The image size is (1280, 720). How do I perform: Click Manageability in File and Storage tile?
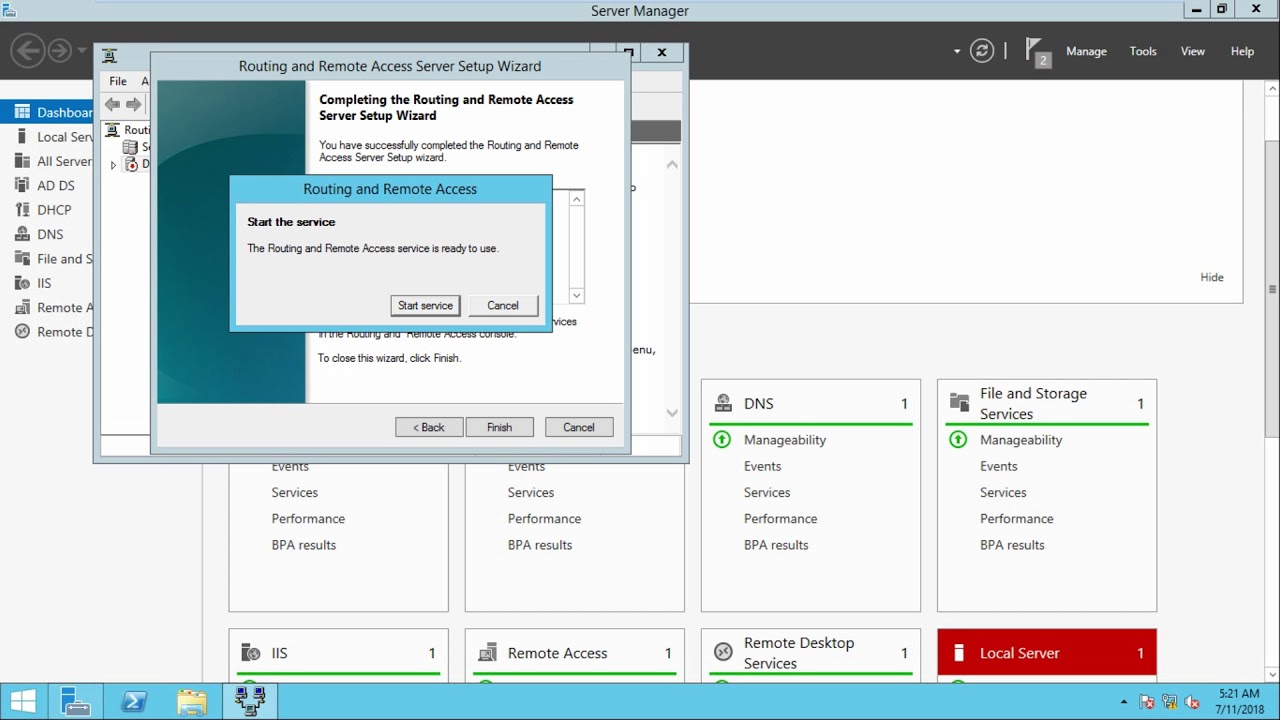pyautogui.click(x=1021, y=440)
